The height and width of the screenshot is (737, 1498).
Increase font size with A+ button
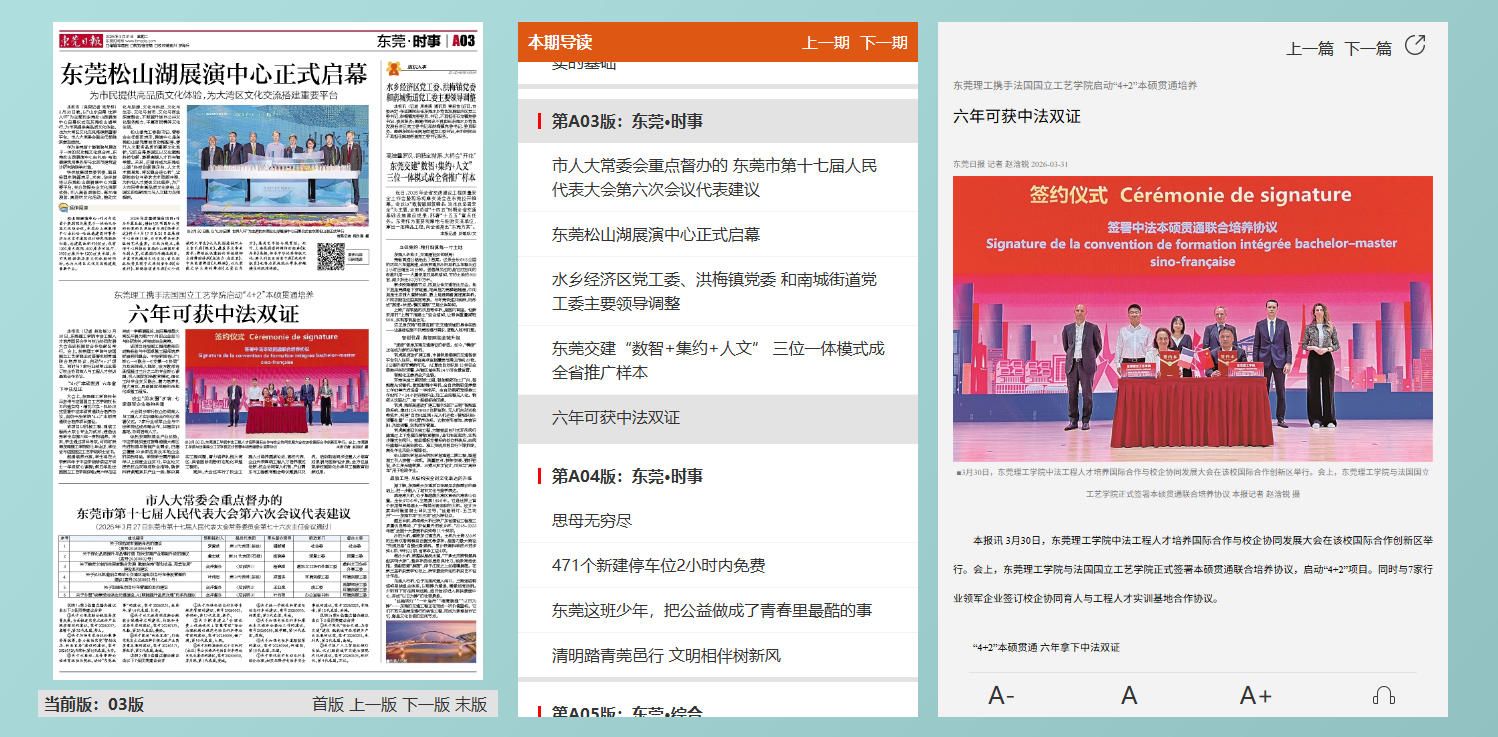point(1255,695)
